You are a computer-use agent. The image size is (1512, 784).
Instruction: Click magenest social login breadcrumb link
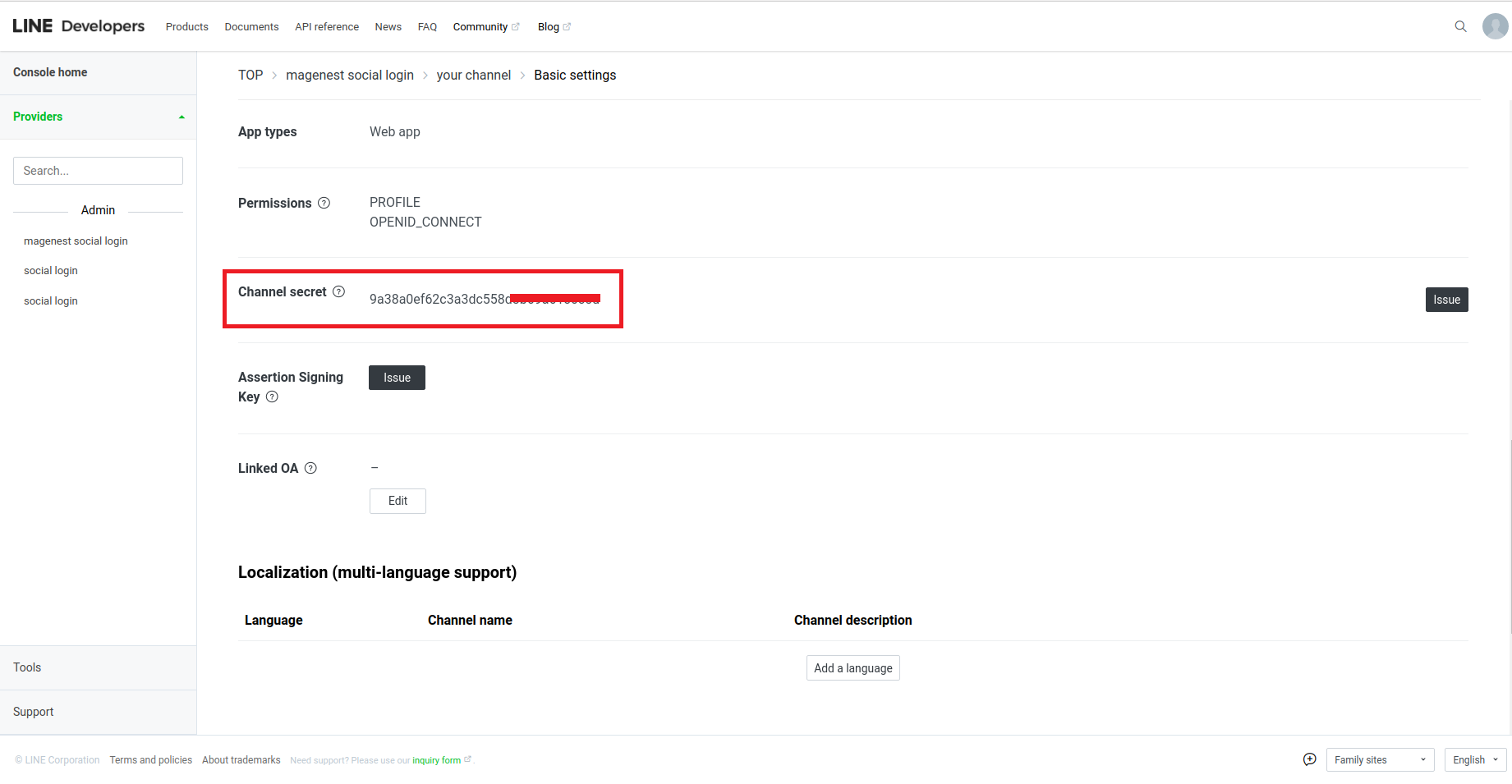tap(350, 75)
